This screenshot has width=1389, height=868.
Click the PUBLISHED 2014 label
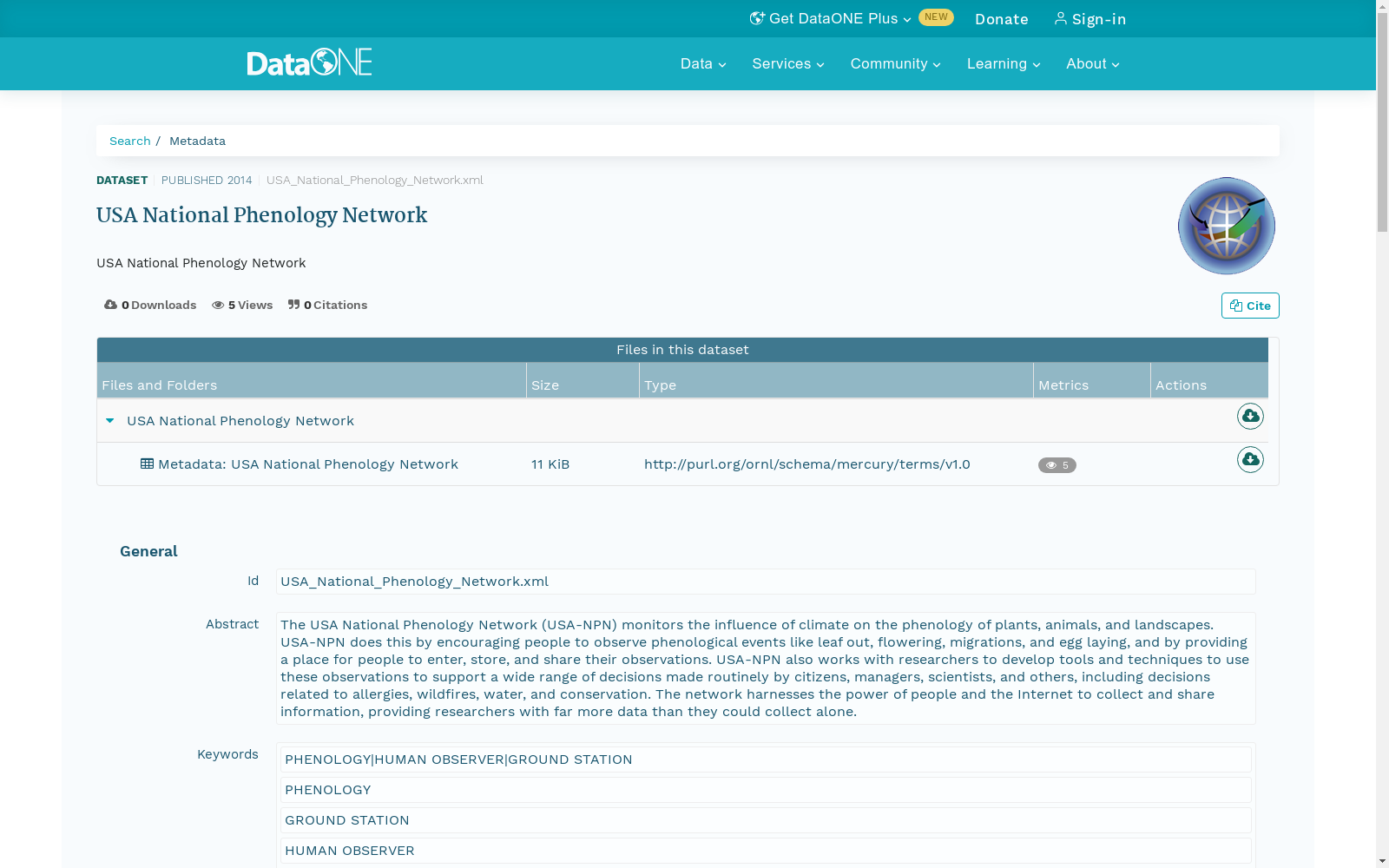207,181
